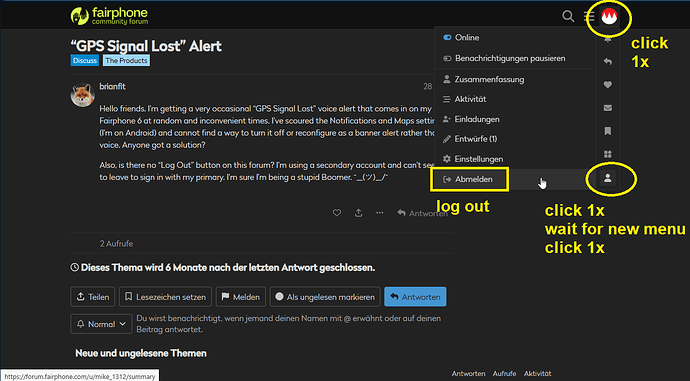Go to the Fairphone community forum logo
This screenshot has width=690, height=381.
[110, 16]
